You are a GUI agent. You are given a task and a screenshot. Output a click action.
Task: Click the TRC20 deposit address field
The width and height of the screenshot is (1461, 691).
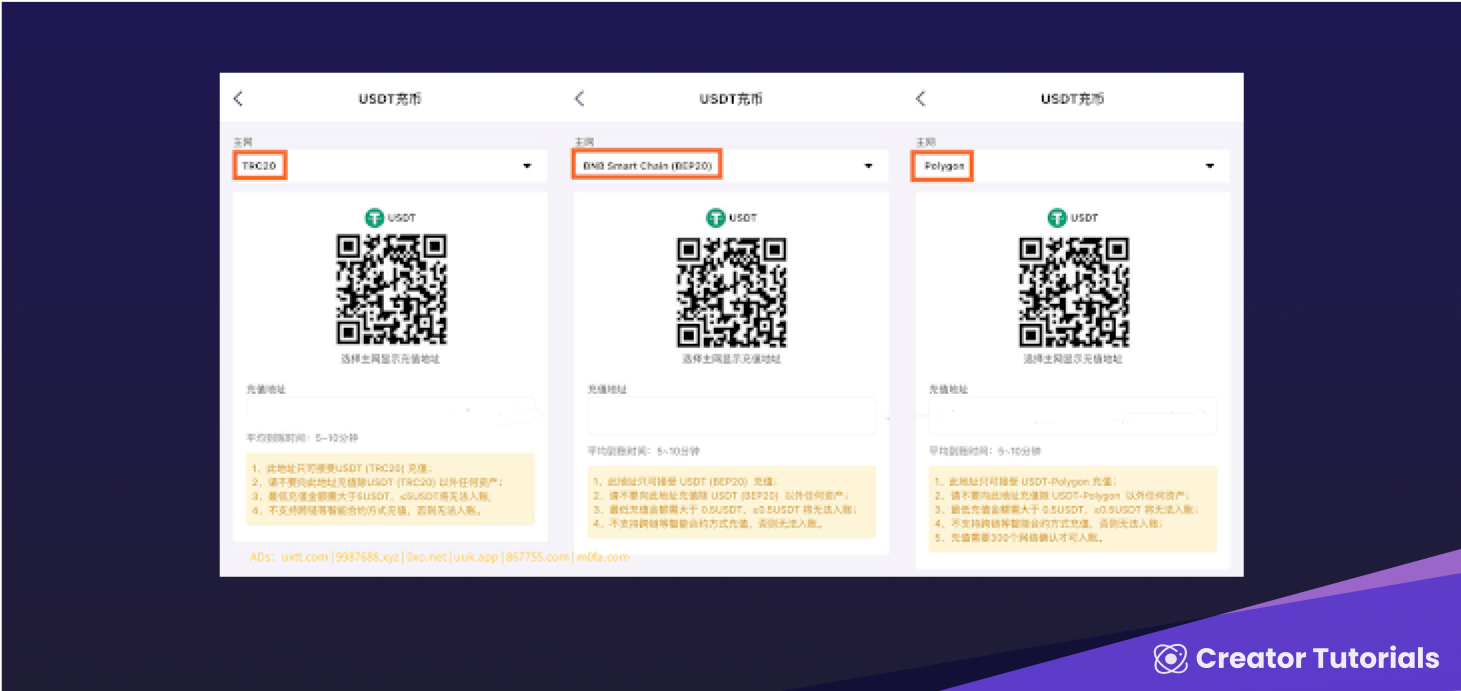391,412
